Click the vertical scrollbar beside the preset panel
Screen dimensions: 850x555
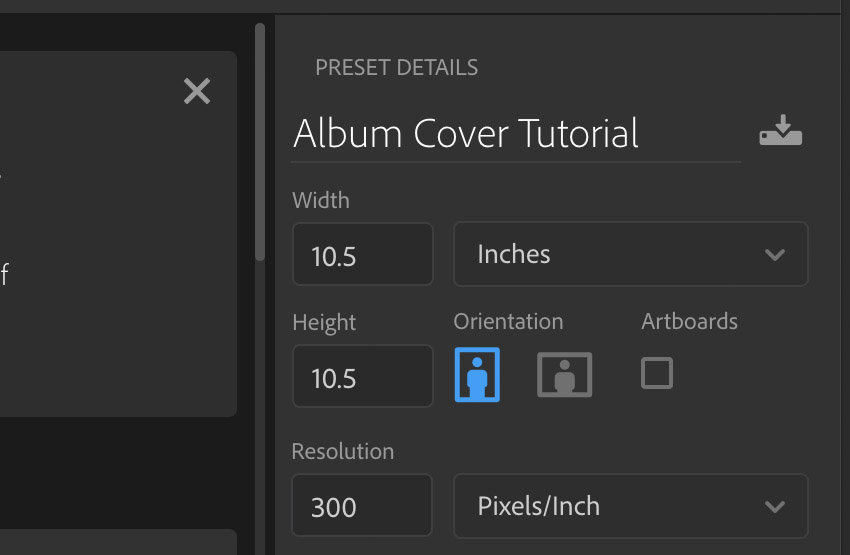coord(260,142)
